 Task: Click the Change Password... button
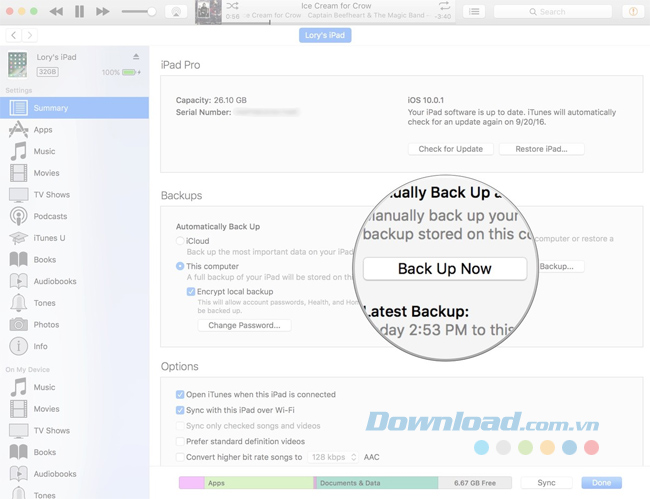[244, 325]
